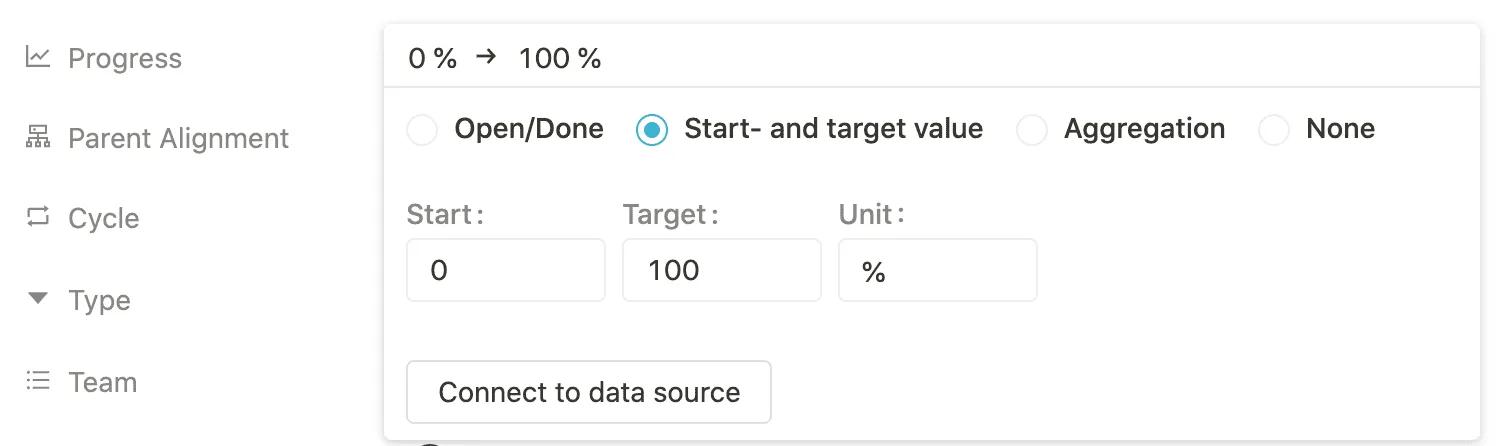Image resolution: width=1506 pixels, height=446 pixels.
Task: Click the 0 % → 100 % progress summary
Action: [x=505, y=59]
